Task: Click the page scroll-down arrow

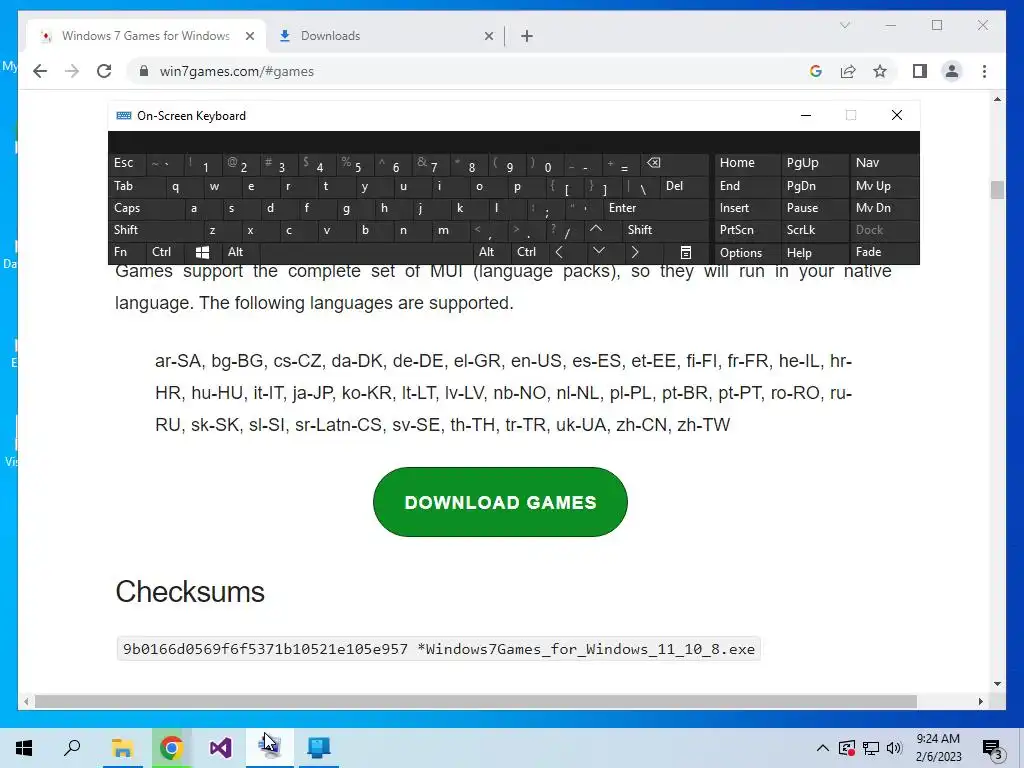Action: click(997, 684)
